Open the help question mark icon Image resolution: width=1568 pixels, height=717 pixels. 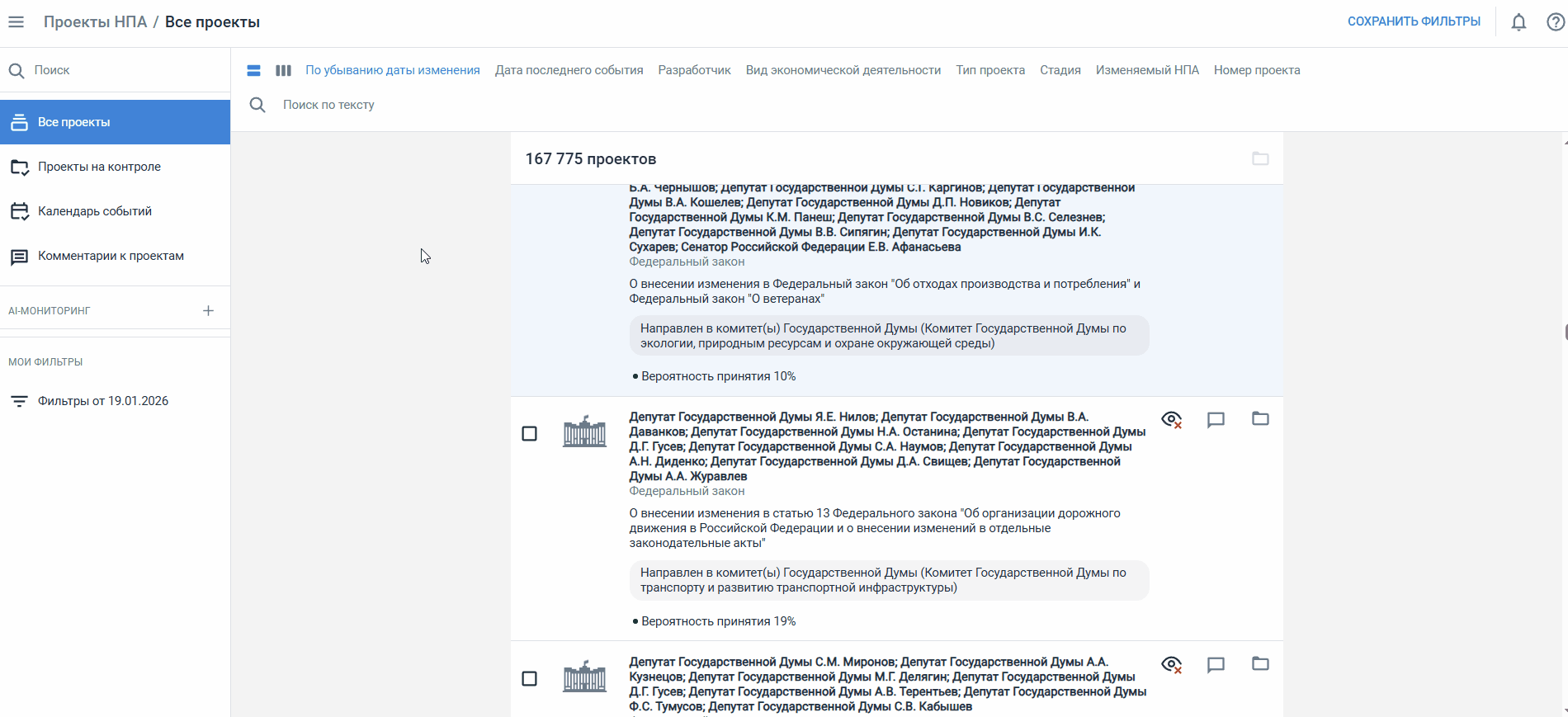coord(1556,22)
